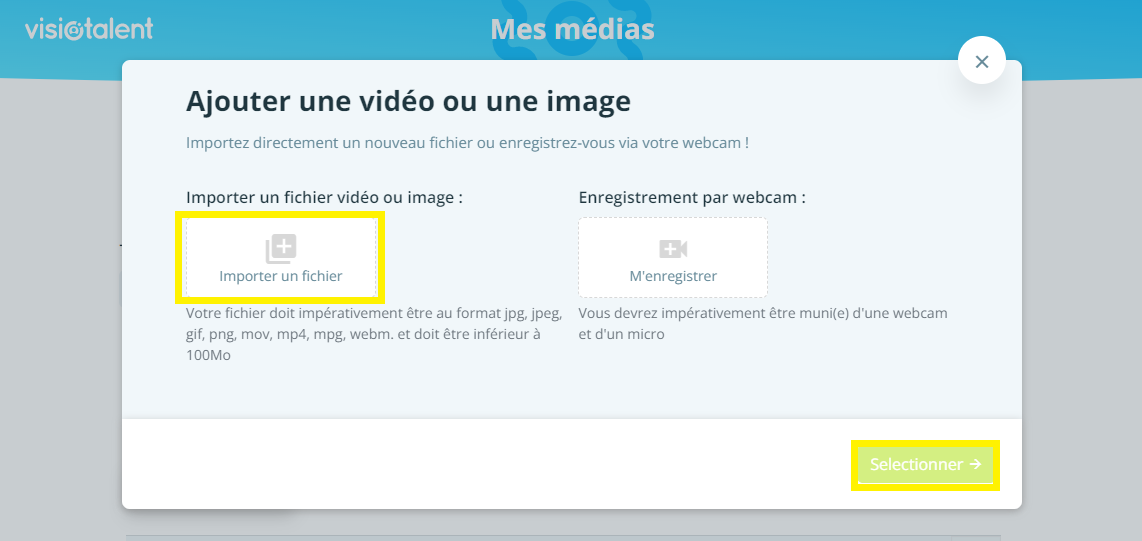The width and height of the screenshot is (1142, 541).
Task: Click the "Enregistrement par webcam" heading
Action: (x=692, y=197)
